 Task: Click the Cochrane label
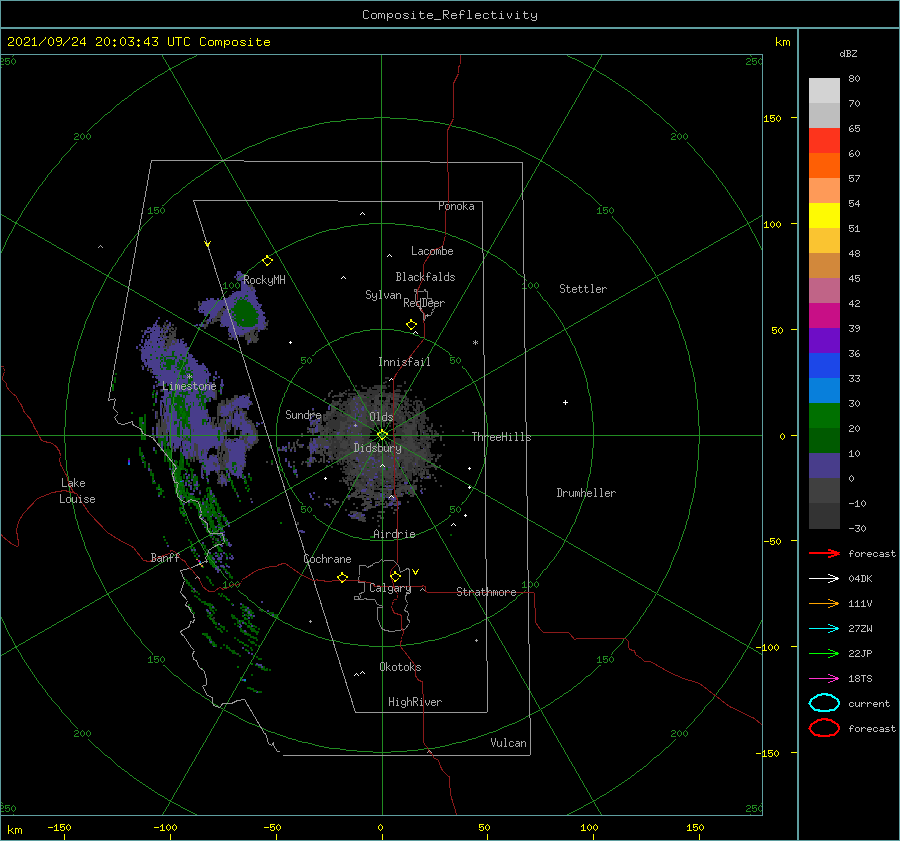[327, 559]
